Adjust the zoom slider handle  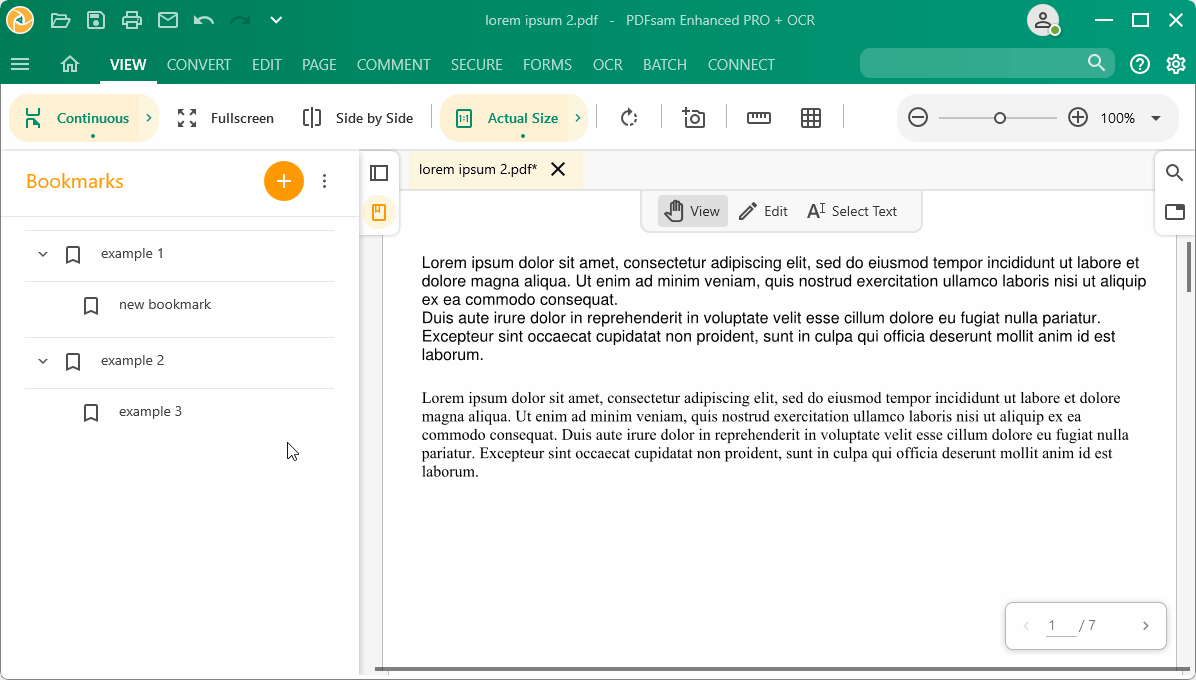[999, 117]
